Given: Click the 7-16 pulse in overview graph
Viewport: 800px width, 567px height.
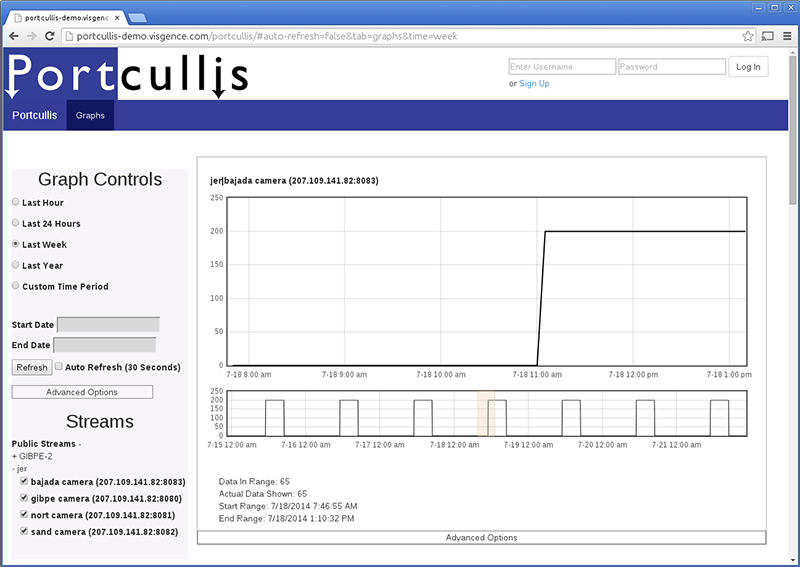Looking at the screenshot, I should tap(349, 417).
